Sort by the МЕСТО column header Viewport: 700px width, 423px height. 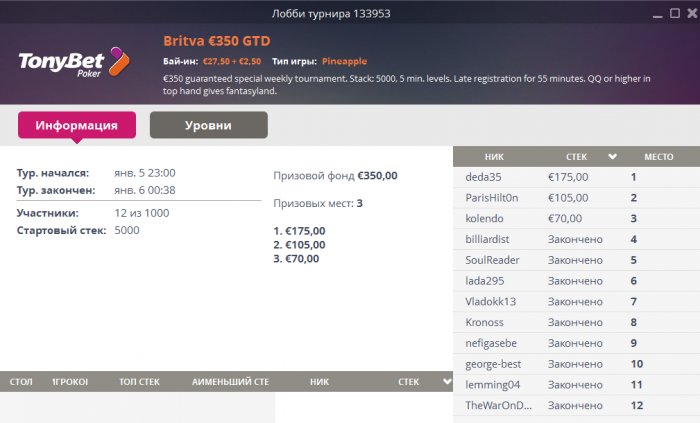(658, 157)
